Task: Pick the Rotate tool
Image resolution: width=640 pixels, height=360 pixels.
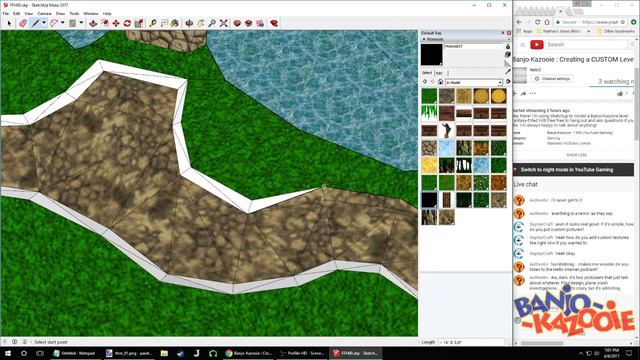Action: pyautogui.click(x=127, y=23)
